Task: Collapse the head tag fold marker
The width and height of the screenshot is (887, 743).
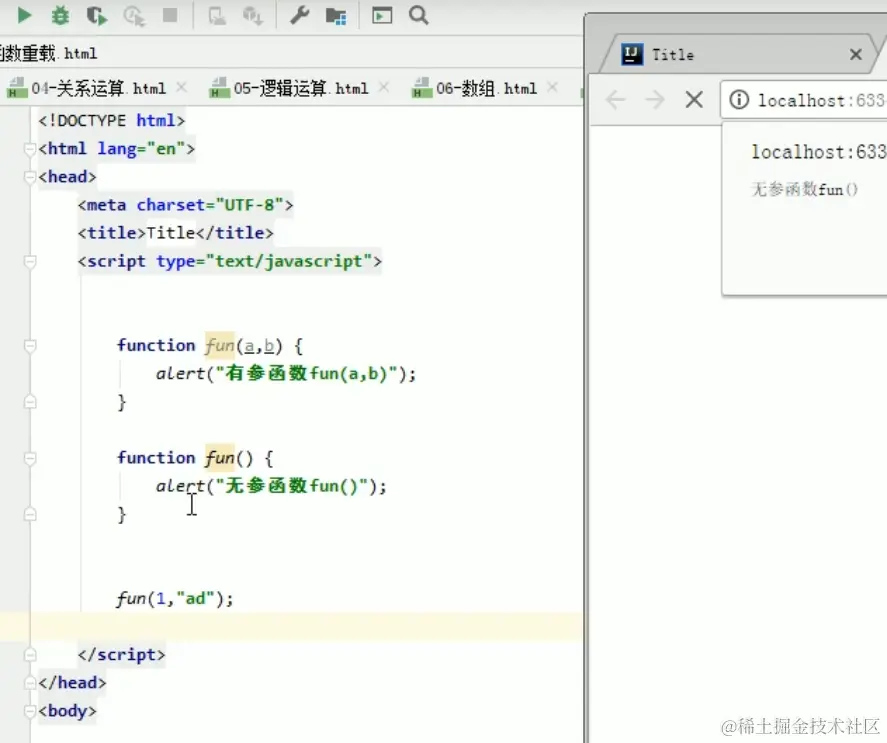Action: 30,177
